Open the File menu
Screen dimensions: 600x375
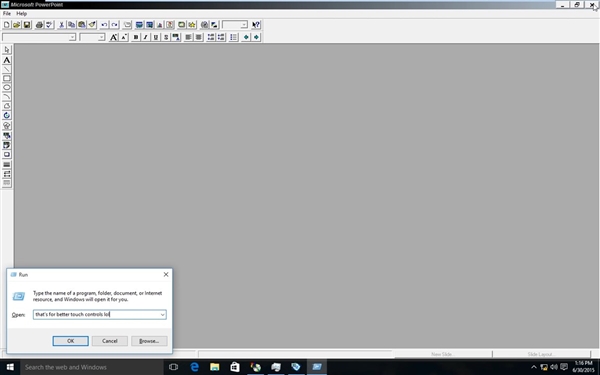(x=7, y=13)
